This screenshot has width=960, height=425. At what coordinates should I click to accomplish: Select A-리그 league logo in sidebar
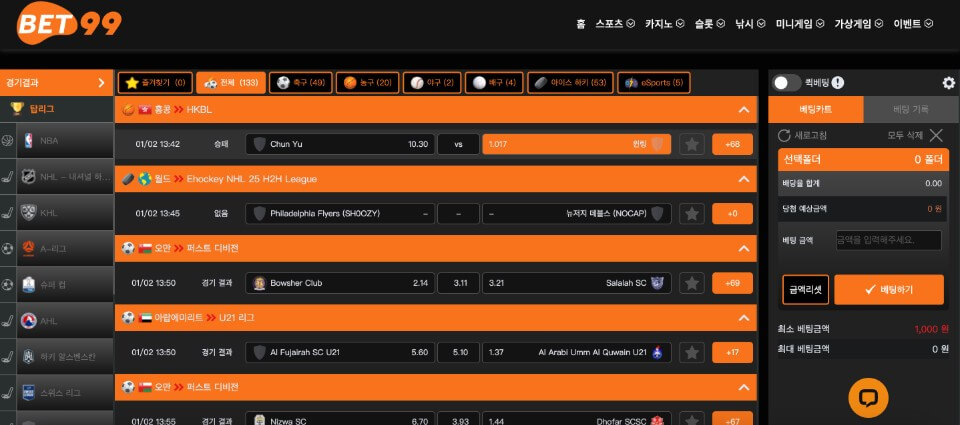(x=28, y=249)
